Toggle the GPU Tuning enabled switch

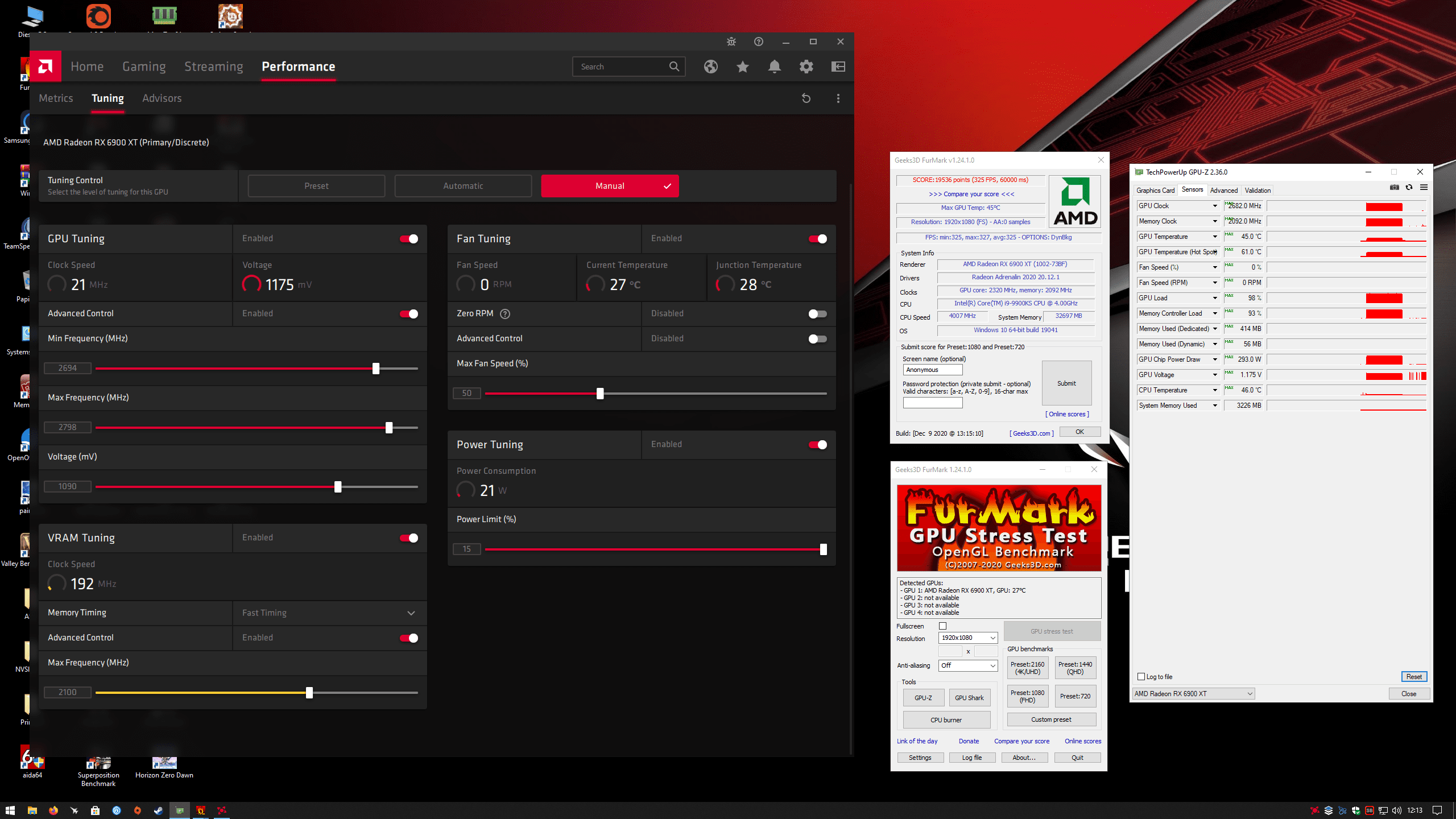pyautogui.click(x=409, y=239)
